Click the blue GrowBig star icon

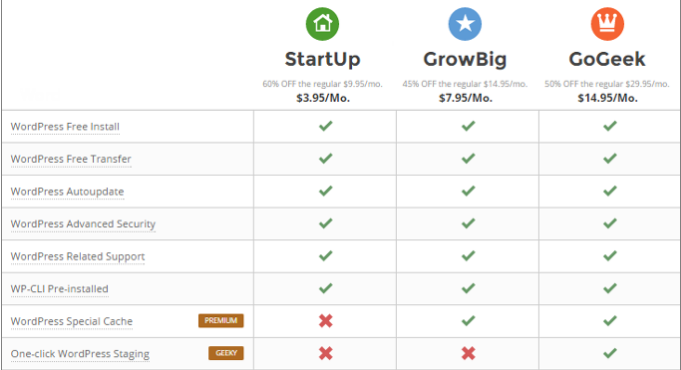(465, 24)
